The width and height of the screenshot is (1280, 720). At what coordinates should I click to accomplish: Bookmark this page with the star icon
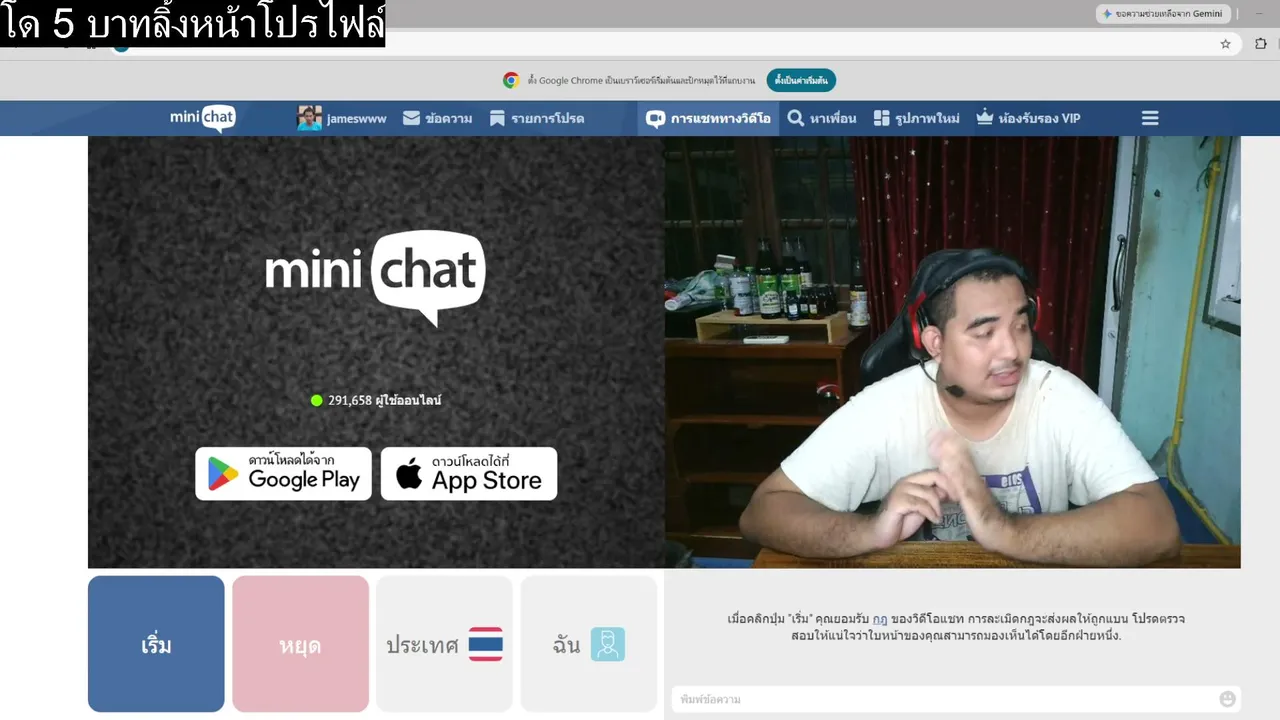pyautogui.click(x=1225, y=44)
